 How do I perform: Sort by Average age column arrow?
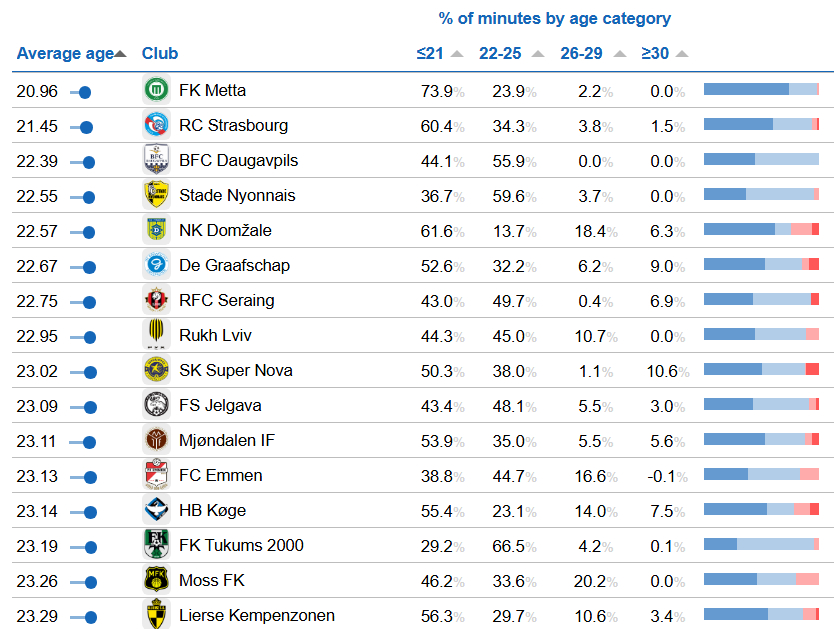click(121, 54)
